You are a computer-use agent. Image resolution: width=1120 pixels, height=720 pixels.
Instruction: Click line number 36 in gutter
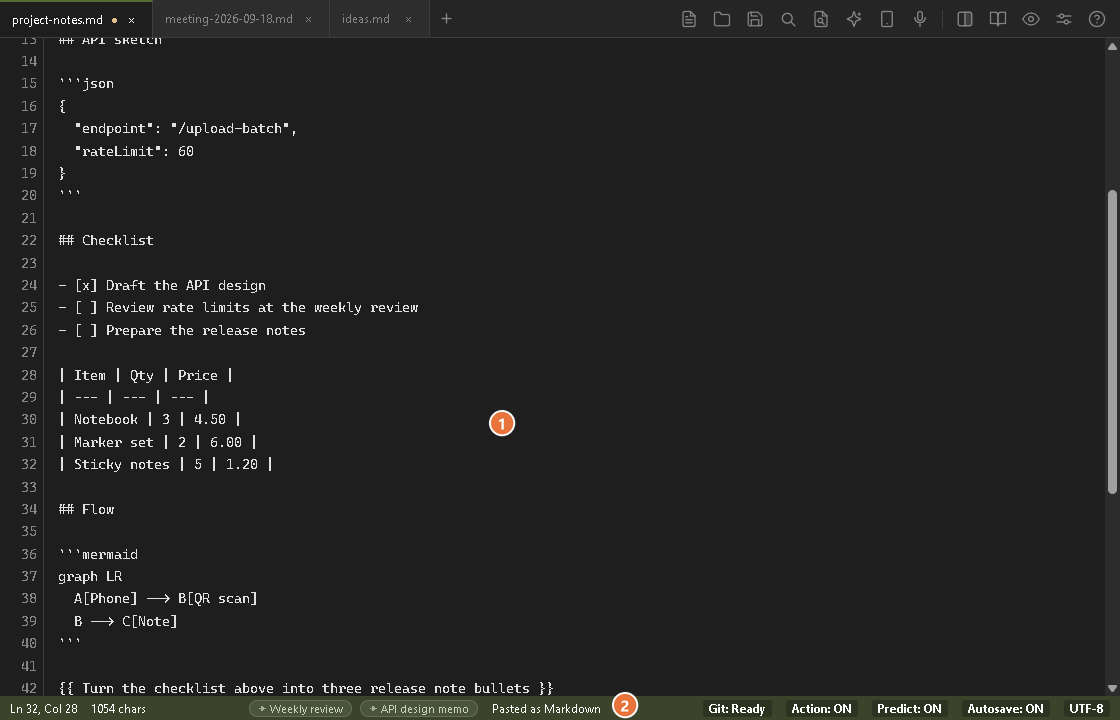click(x=29, y=554)
